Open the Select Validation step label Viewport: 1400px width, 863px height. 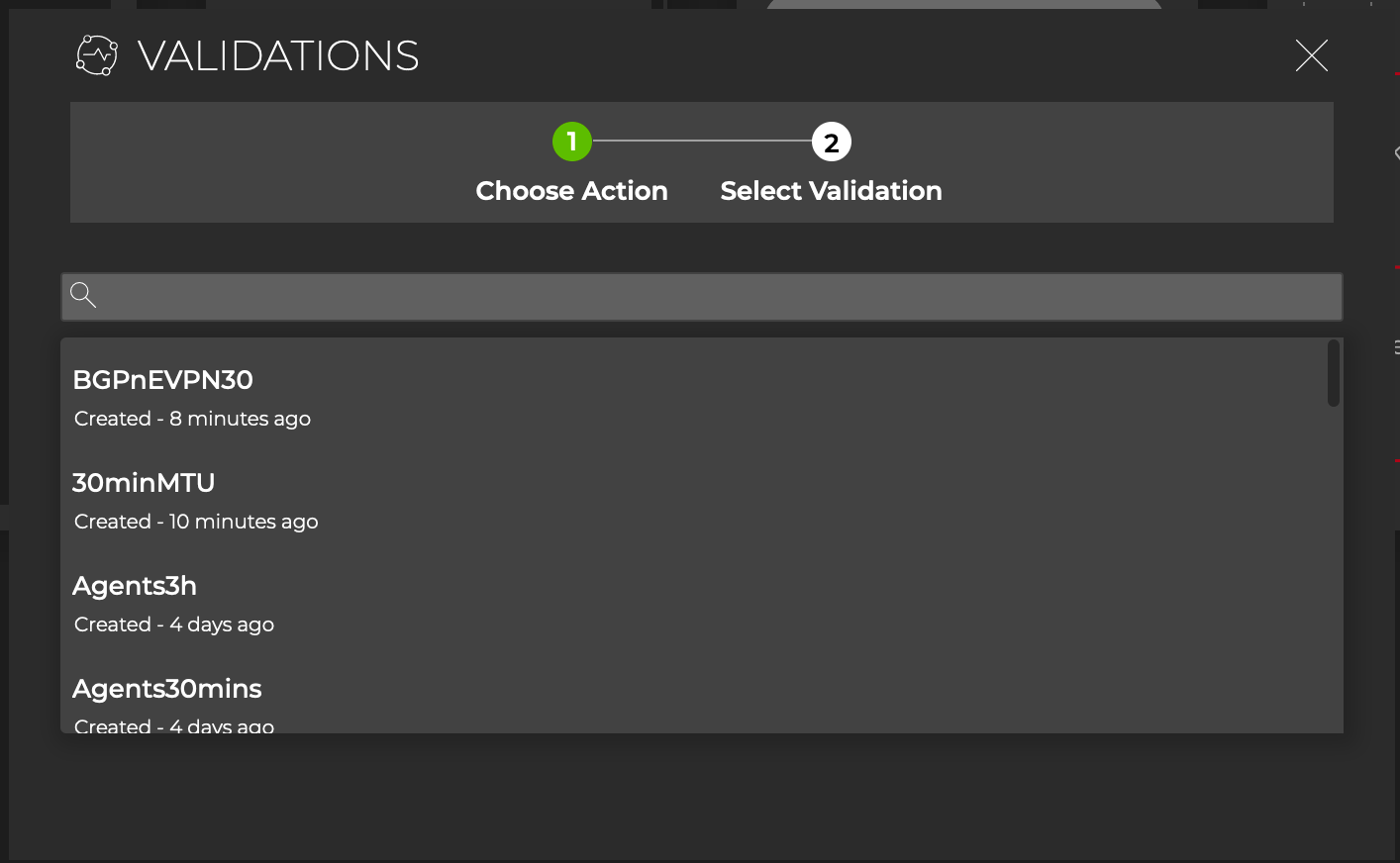[x=831, y=191]
